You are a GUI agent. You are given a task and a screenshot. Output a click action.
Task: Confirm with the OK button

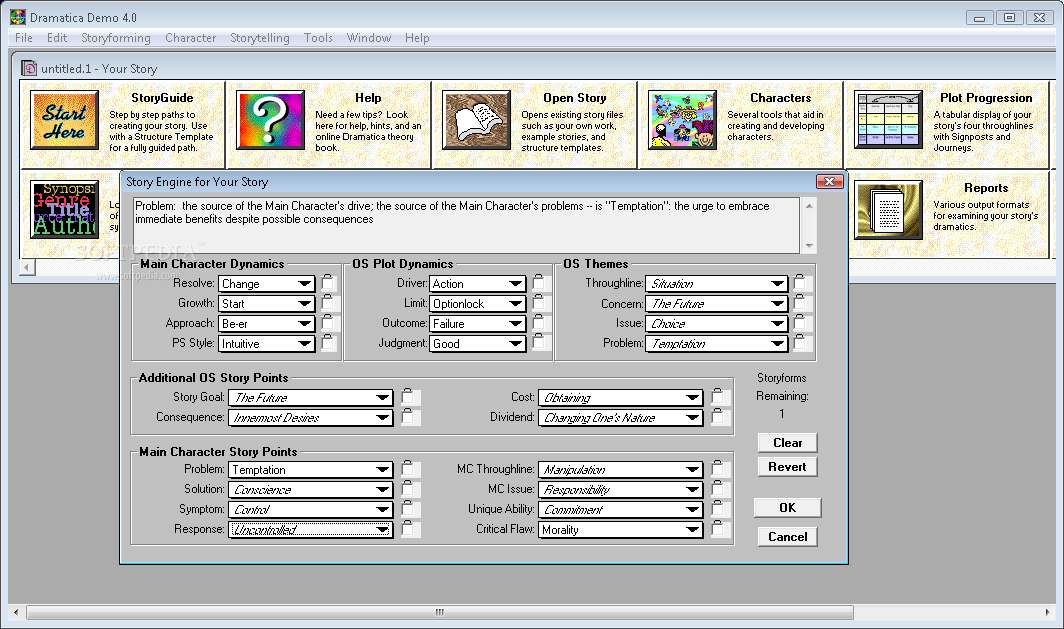[x=787, y=508]
